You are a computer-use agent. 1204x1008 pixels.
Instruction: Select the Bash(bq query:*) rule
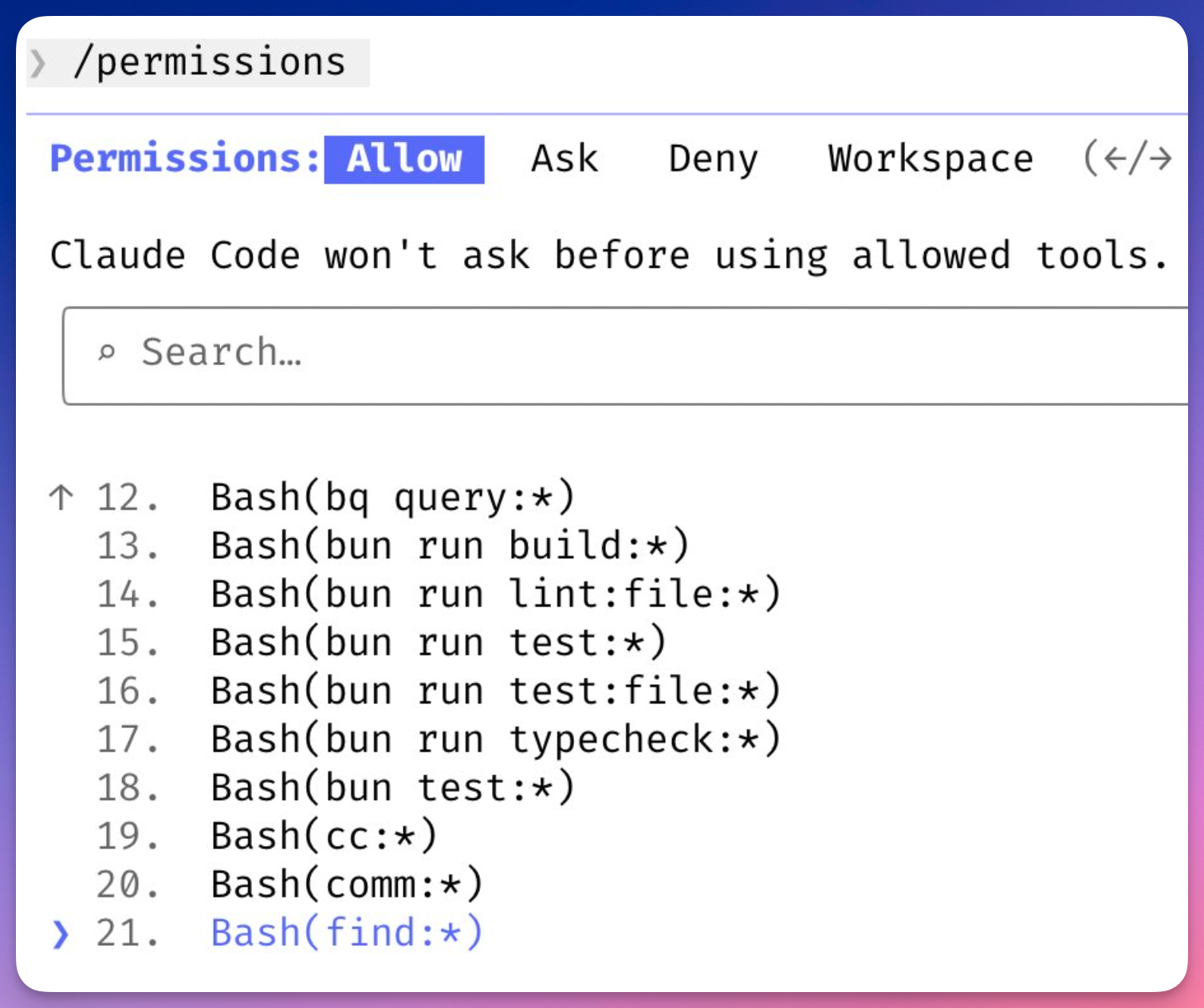point(392,498)
